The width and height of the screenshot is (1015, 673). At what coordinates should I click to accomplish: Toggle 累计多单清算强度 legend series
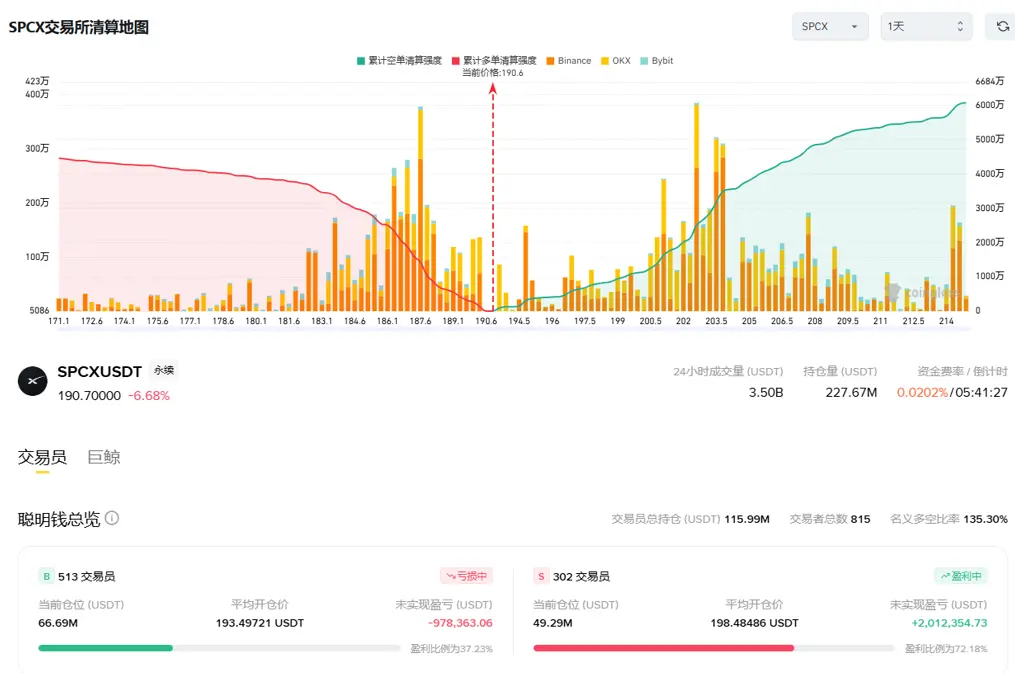pyautogui.click(x=494, y=61)
